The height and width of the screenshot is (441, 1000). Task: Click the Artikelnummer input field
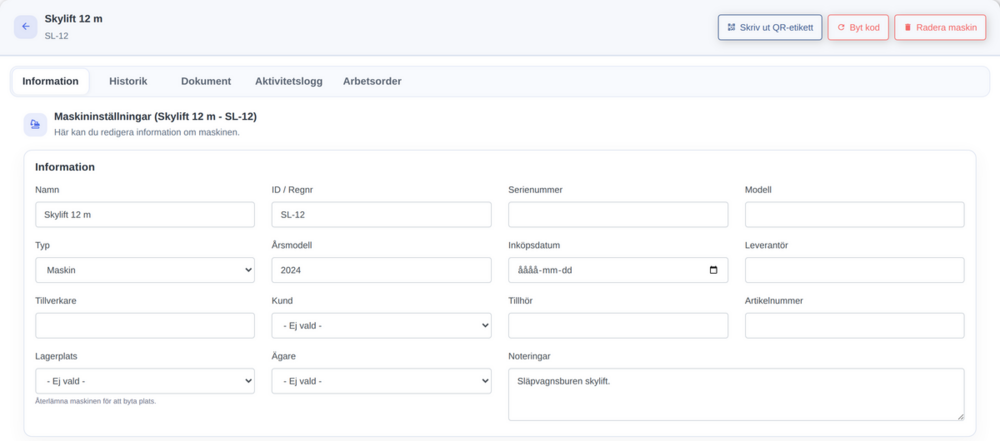pos(855,325)
